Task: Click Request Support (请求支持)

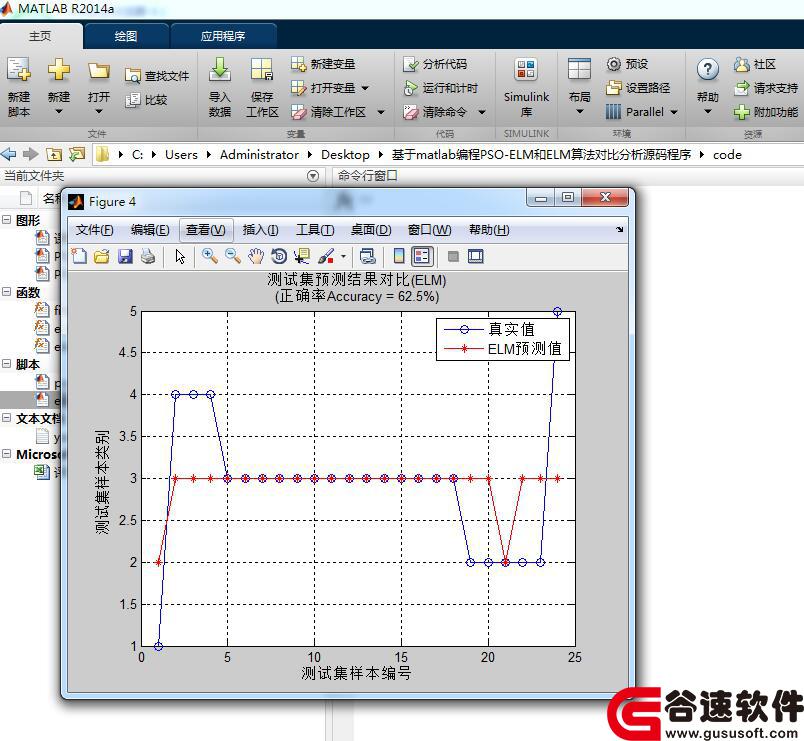Action: [766, 88]
